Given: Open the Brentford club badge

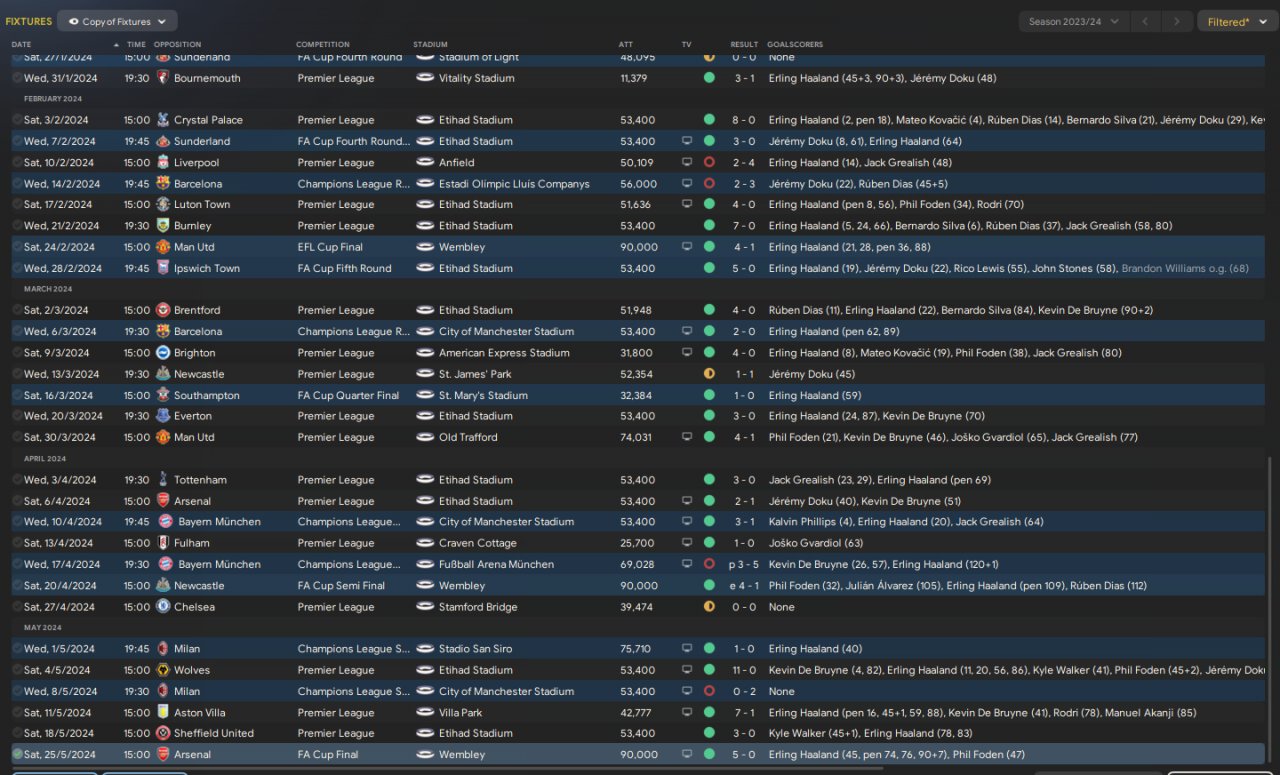Looking at the screenshot, I should coord(163,310).
